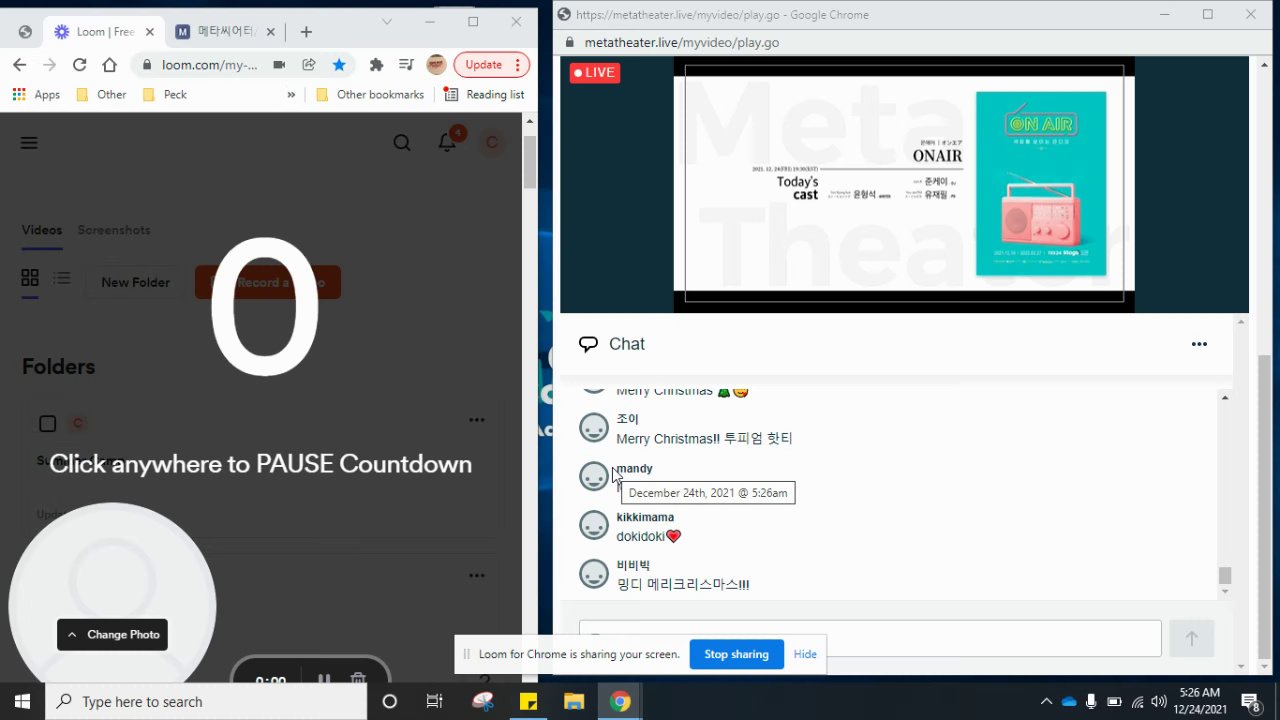Screen dimensions: 1280x720
Task: Open the volume control in system tray
Action: click(x=1159, y=701)
